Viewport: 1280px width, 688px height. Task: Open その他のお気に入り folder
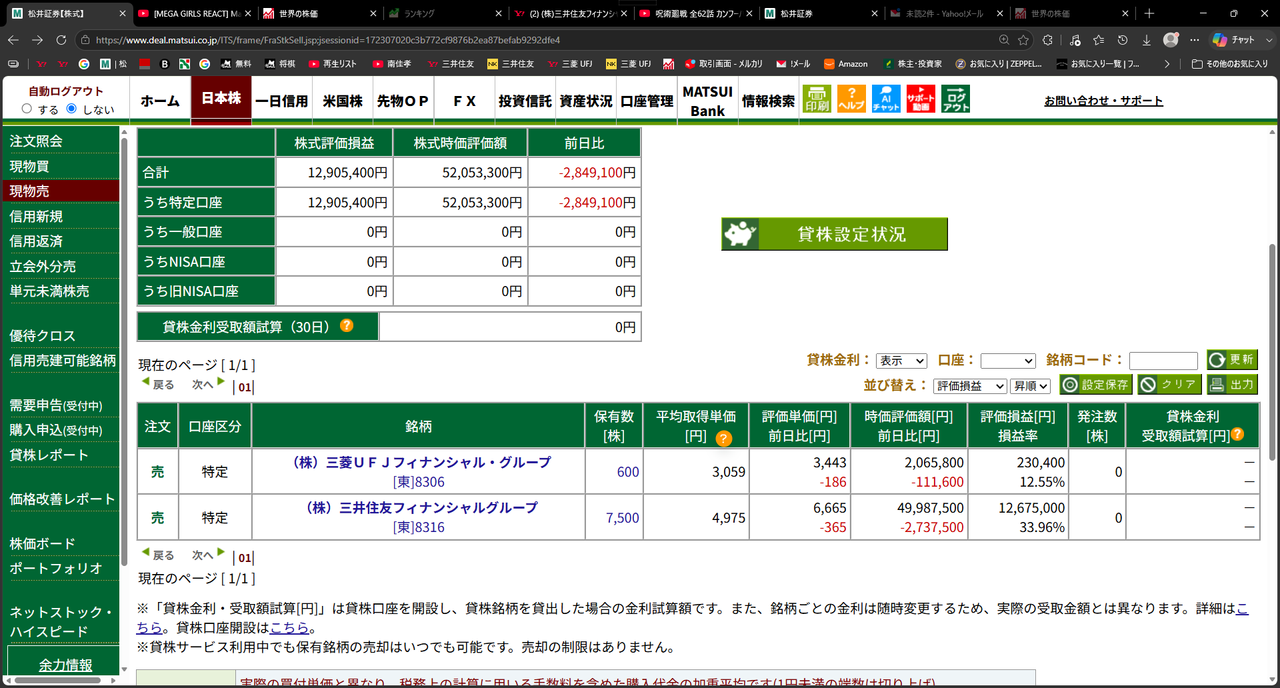(x=1228, y=64)
